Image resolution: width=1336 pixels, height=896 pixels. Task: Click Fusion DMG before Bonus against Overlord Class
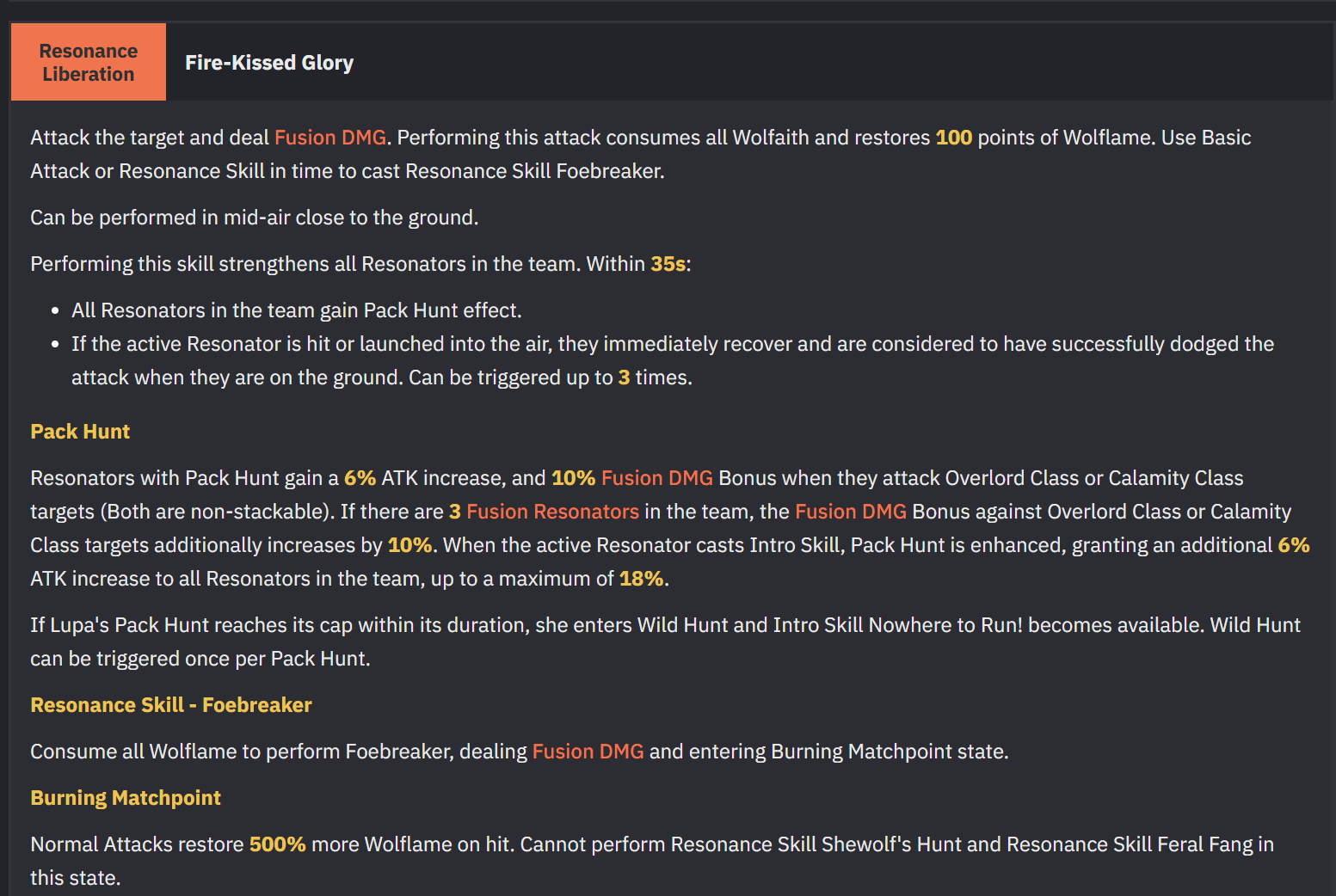(x=850, y=512)
